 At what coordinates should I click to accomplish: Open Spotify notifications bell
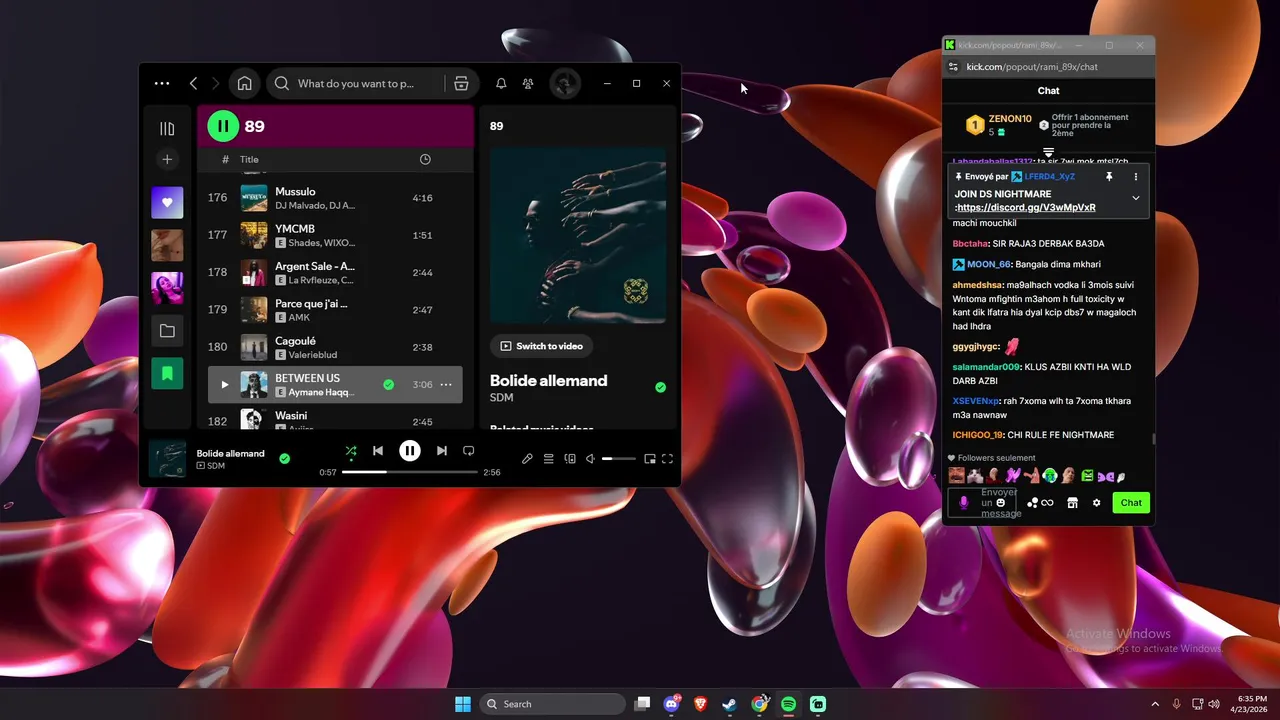(x=501, y=84)
